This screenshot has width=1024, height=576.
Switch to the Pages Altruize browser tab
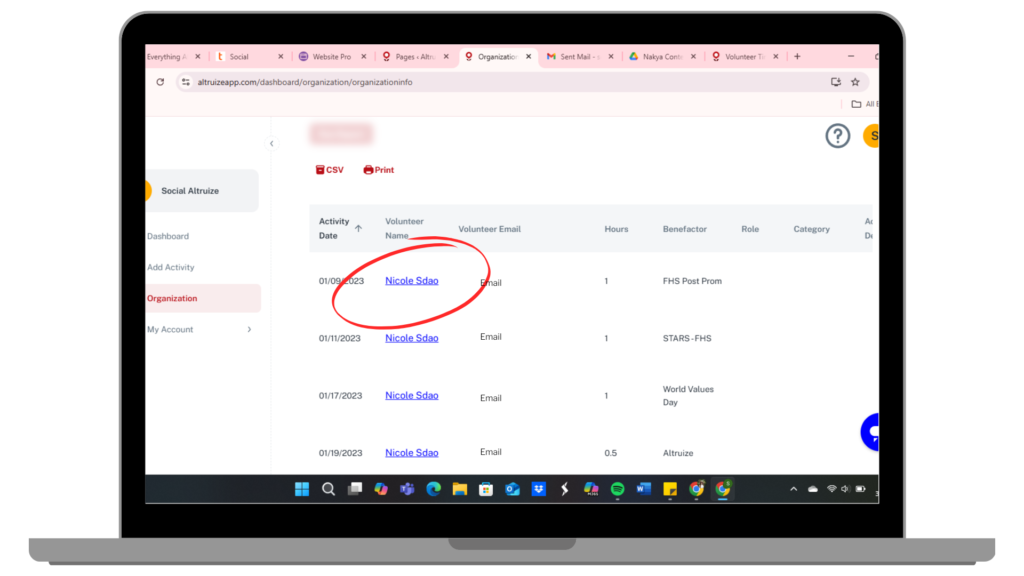point(415,57)
